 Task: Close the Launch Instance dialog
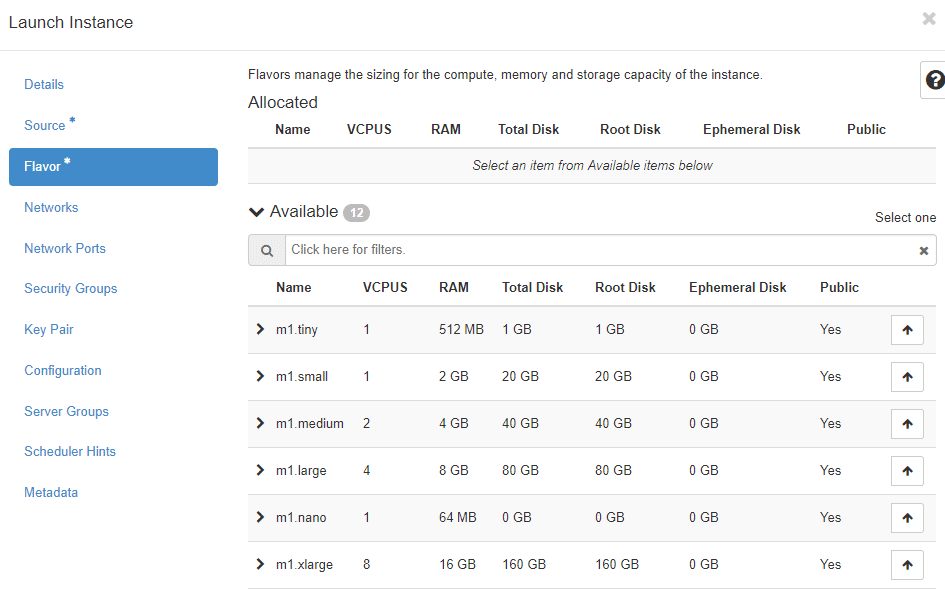tap(929, 19)
